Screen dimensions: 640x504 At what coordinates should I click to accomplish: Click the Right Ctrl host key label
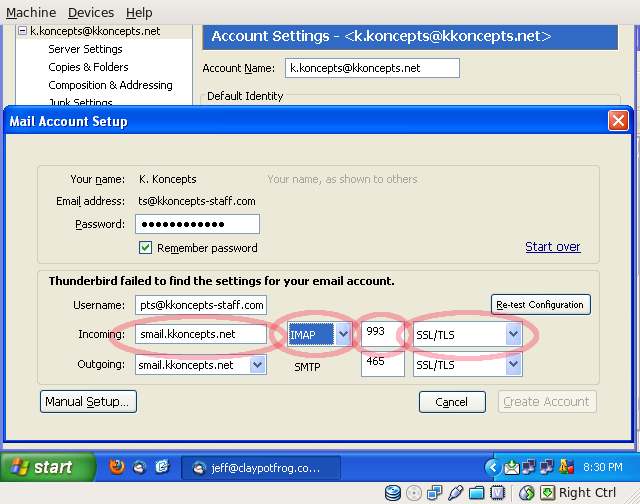(x=587, y=493)
